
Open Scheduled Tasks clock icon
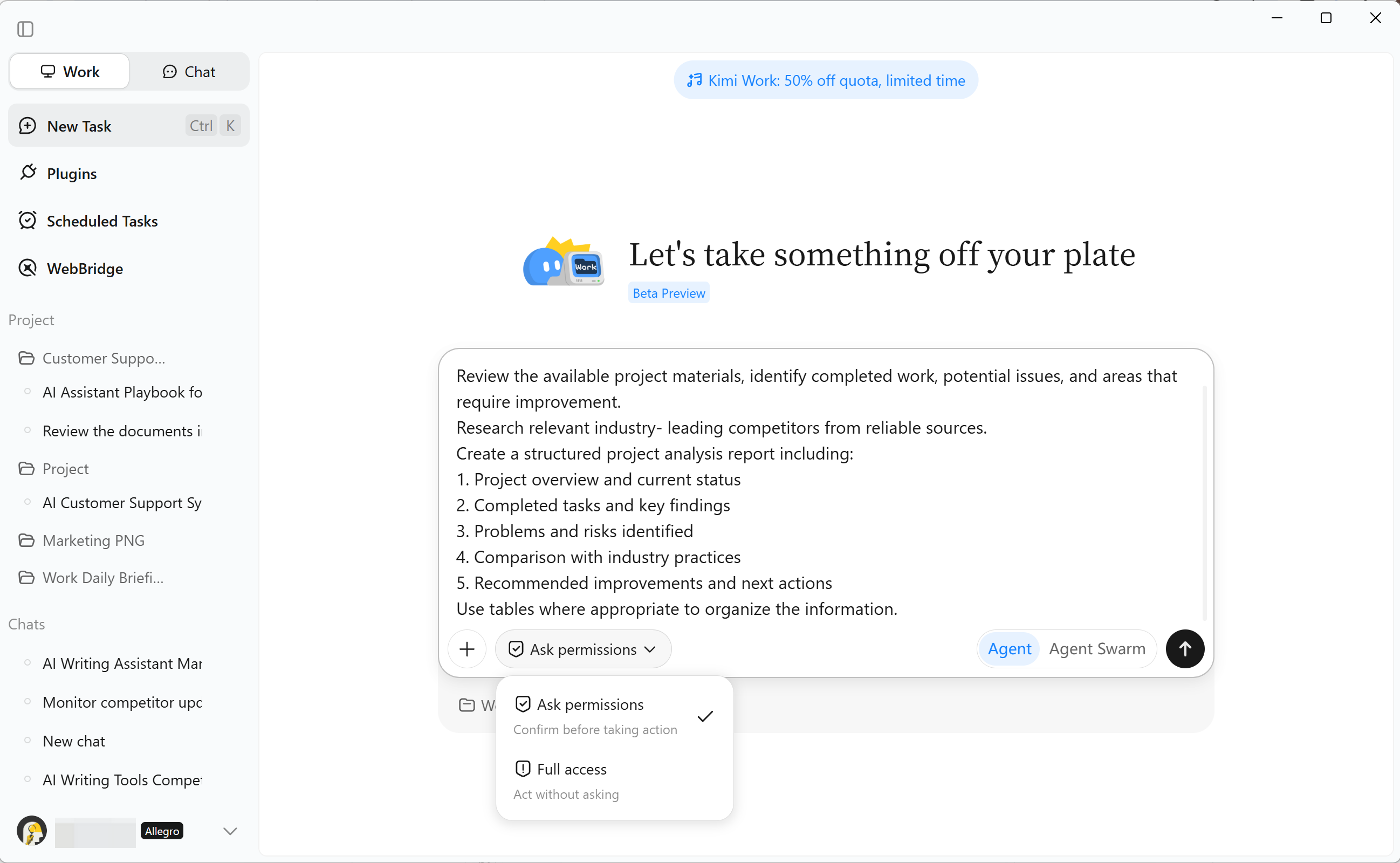pos(28,220)
